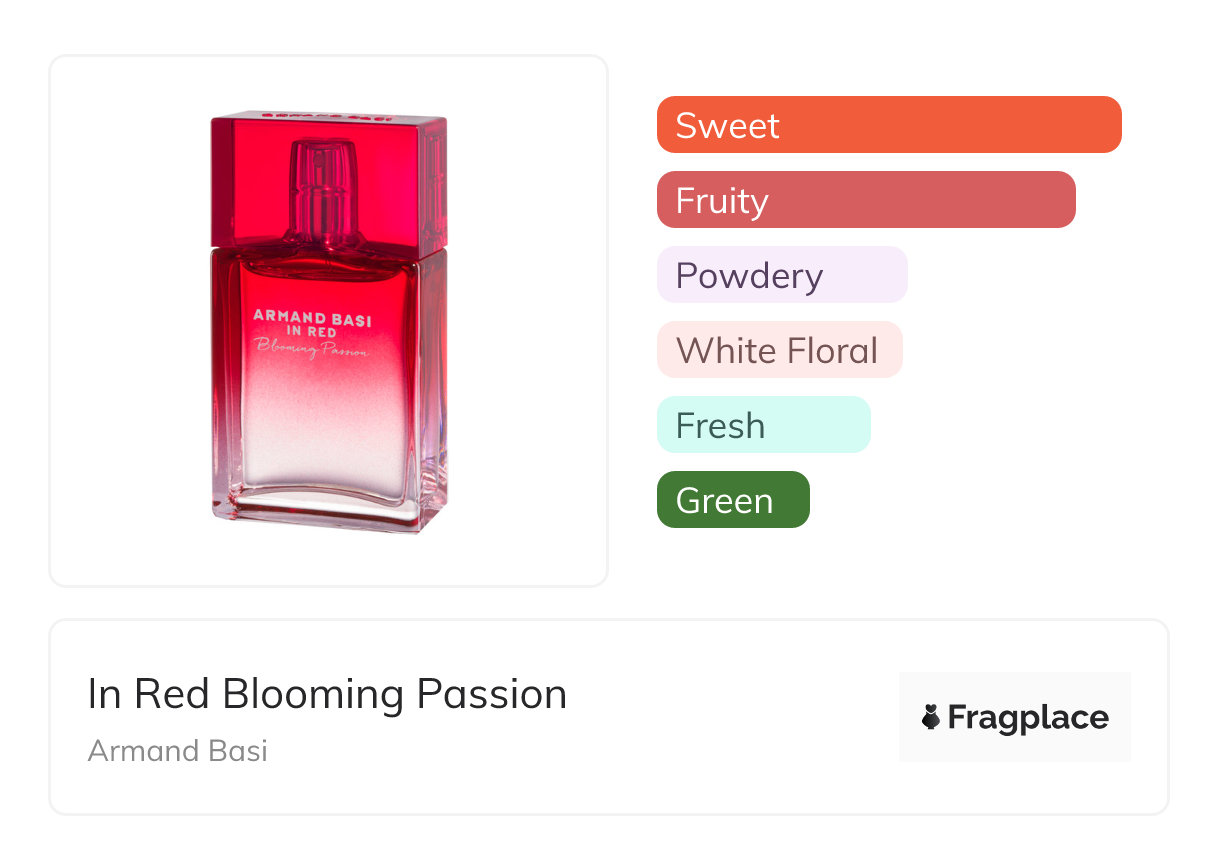
Task: Open the perfume bottle image
Action: click(328, 322)
